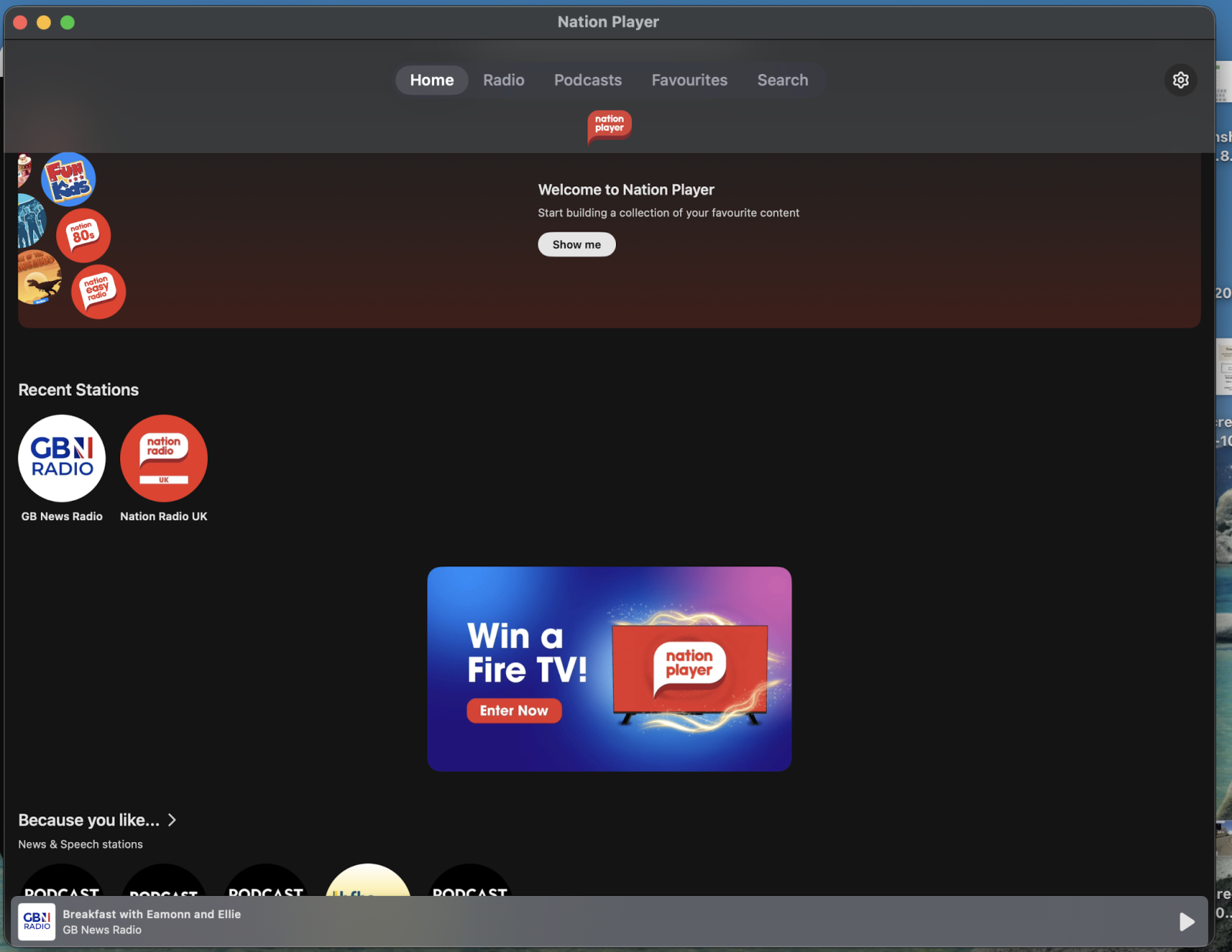Open the Win a Fire TV banner
Screen dimensions: 1232x952
[x=609, y=669]
